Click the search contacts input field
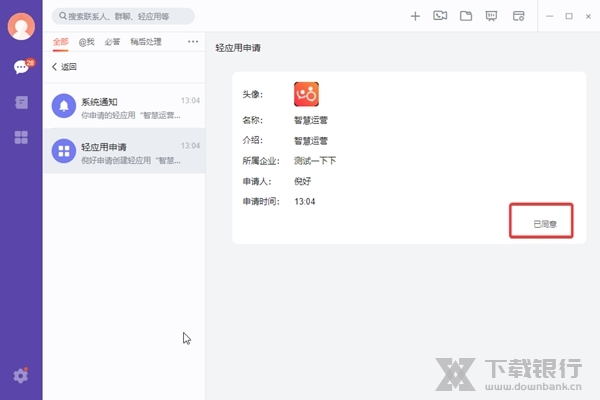The height and width of the screenshot is (400, 600). coord(123,16)
